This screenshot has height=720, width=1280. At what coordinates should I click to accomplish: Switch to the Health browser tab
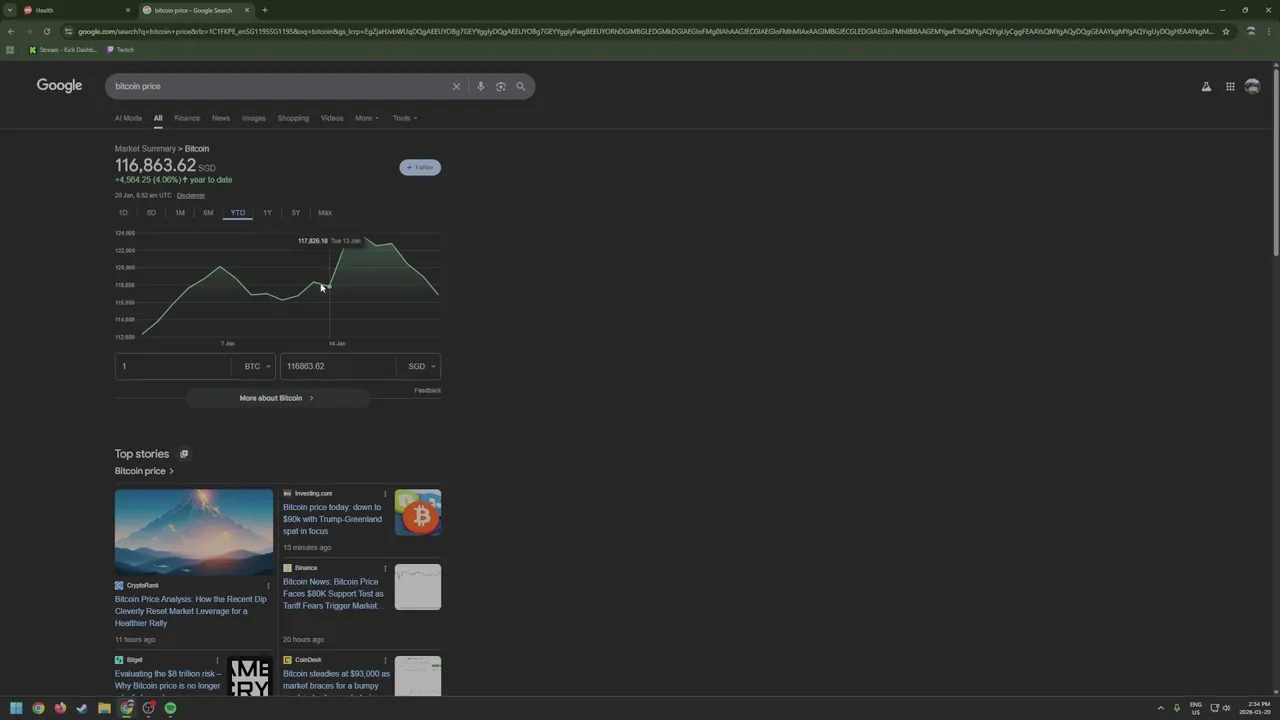coord(76,10)
